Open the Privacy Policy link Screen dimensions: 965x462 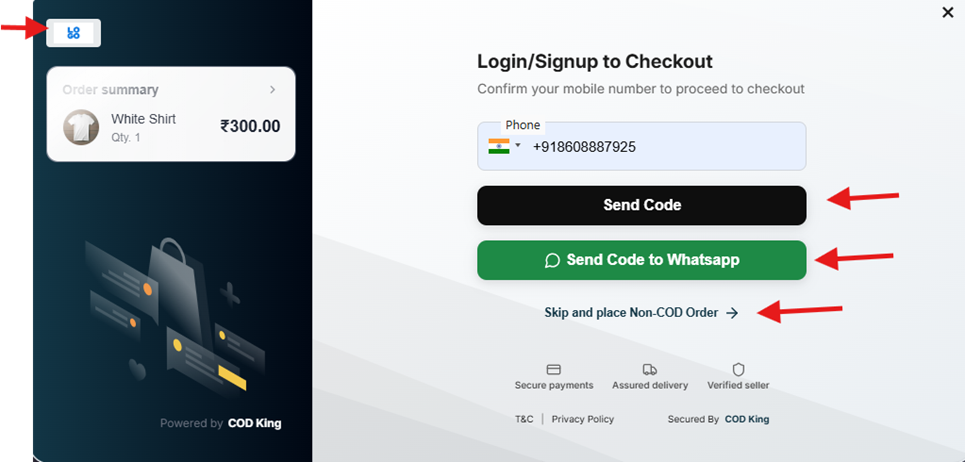583,419
